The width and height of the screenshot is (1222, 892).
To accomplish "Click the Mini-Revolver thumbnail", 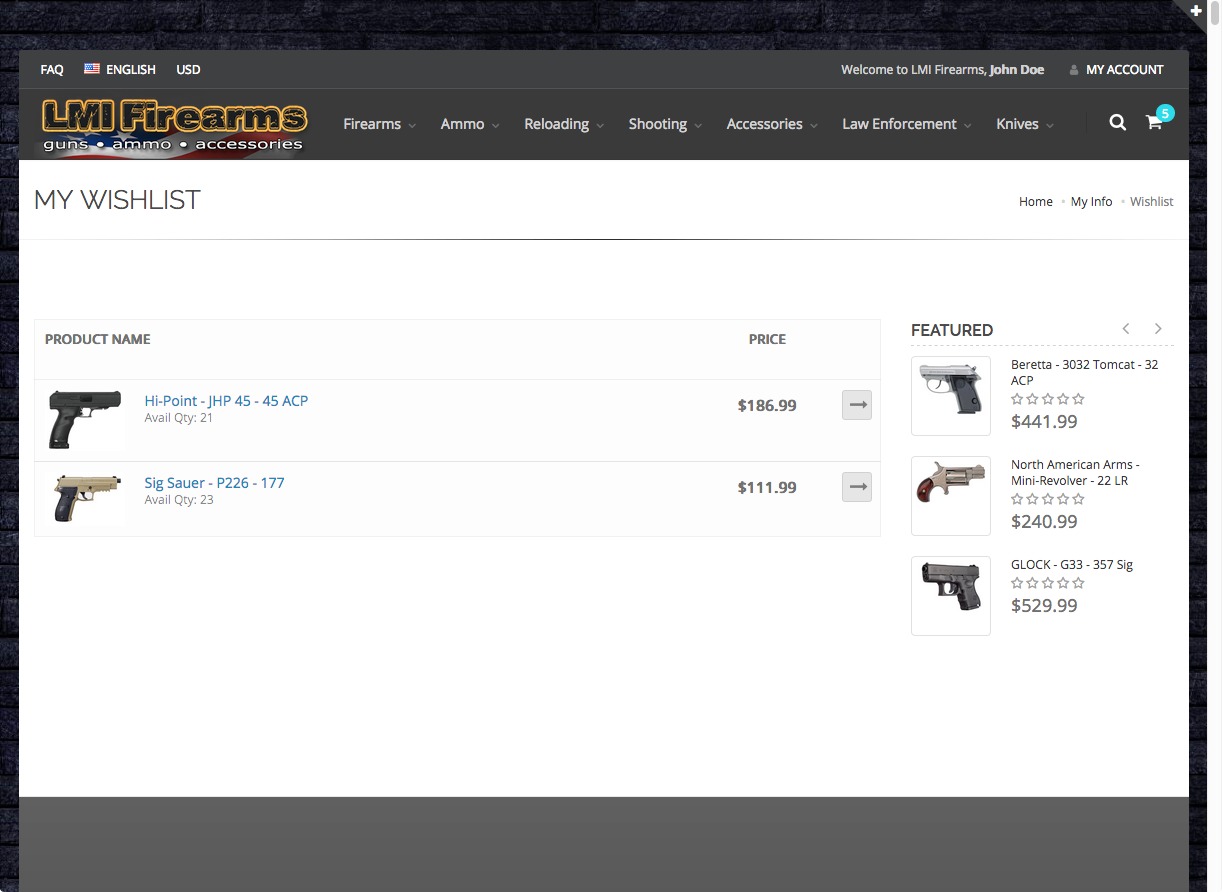I will (x=951, y=496).
